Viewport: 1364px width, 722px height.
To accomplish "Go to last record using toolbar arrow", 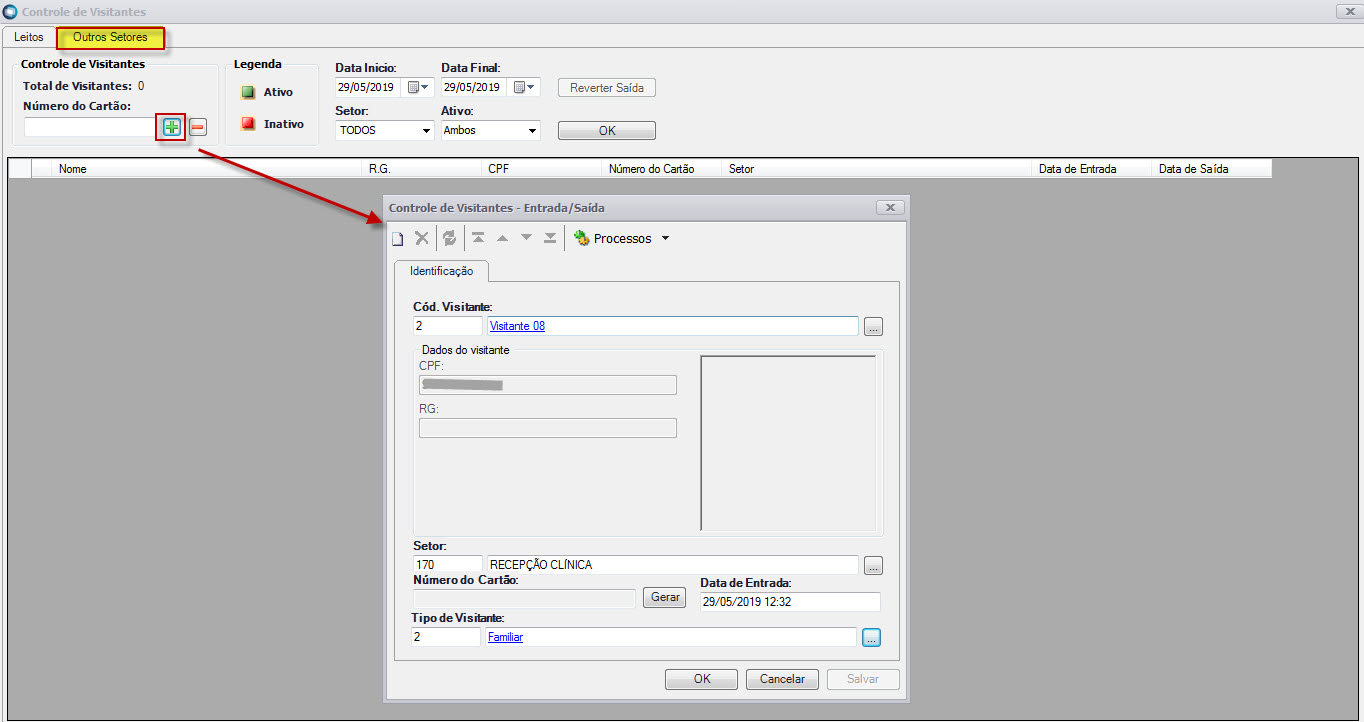I will pyautogui.click(x=550, y=238).
